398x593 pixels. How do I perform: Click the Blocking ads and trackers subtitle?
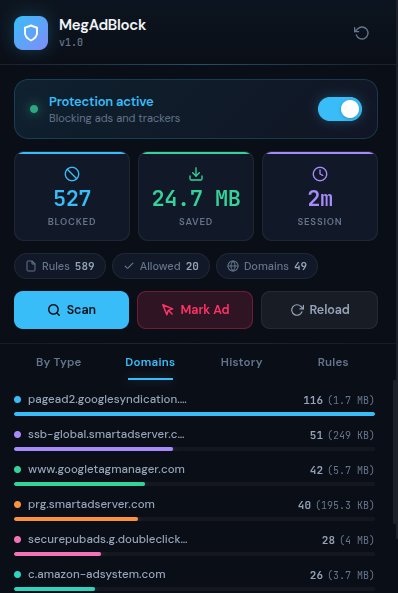pyautogui.click(x=114, y=118)
